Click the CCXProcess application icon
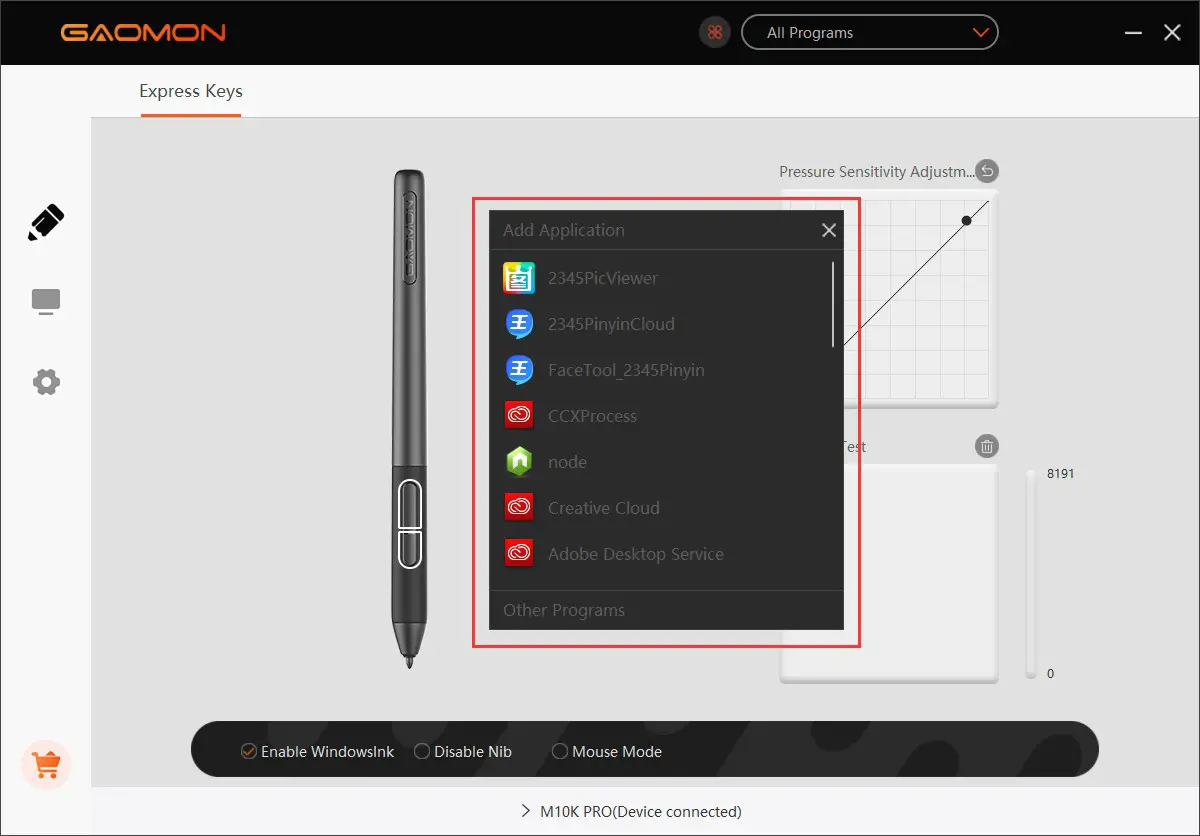1200x836 pixels. coord(519,415)
